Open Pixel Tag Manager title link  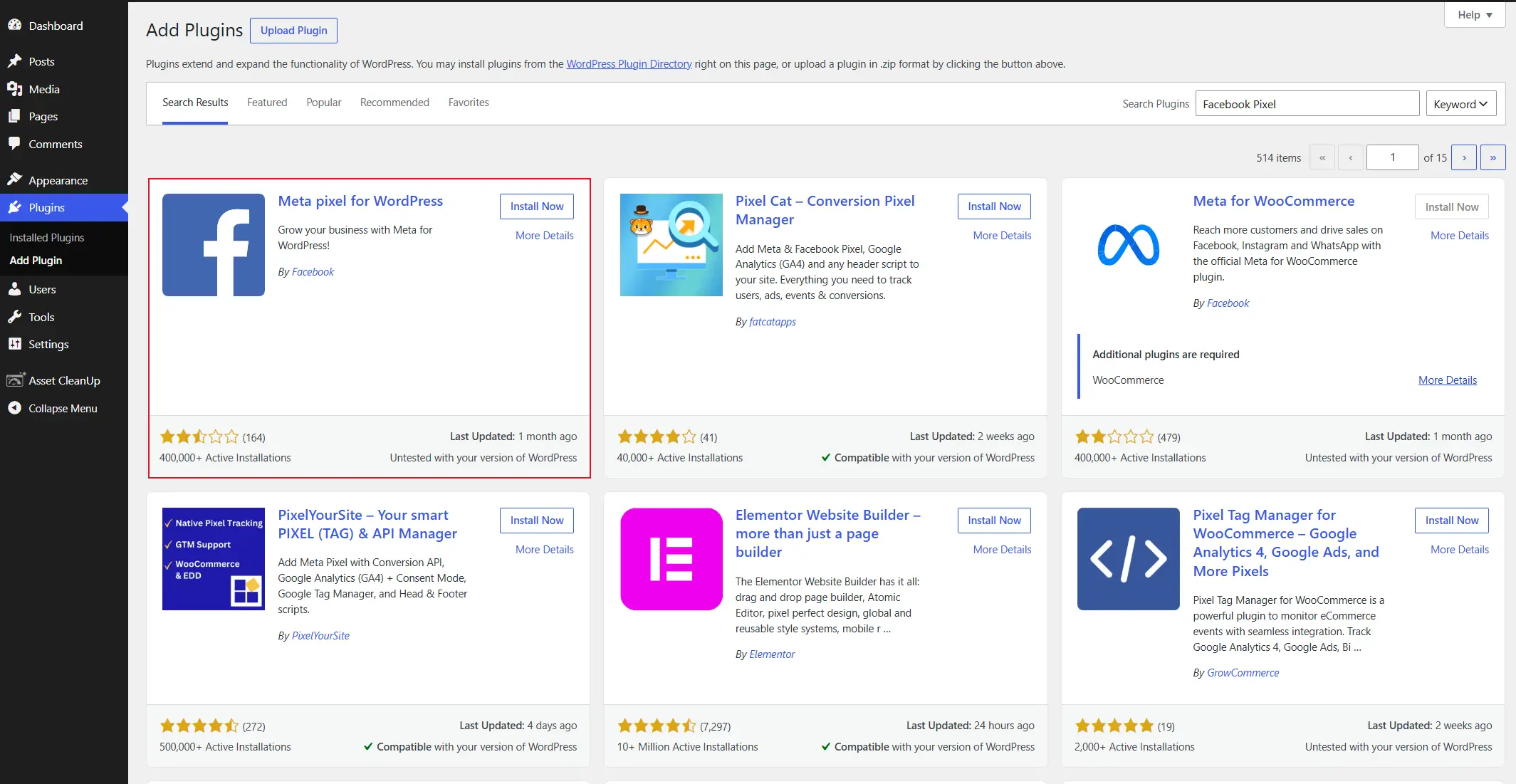tap(1286, 543)
